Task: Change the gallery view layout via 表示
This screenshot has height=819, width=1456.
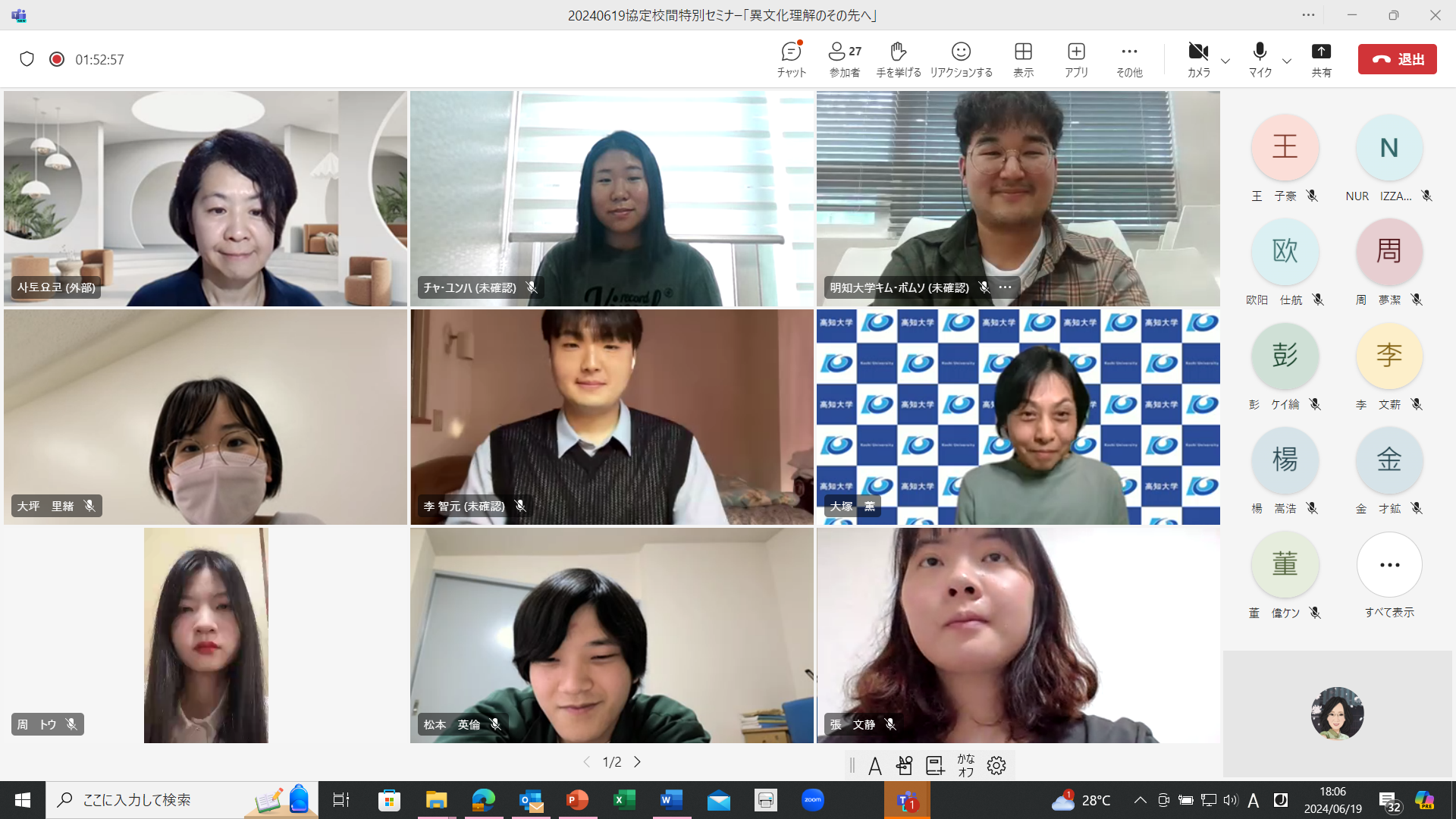Action: [x=1023, y=59]
